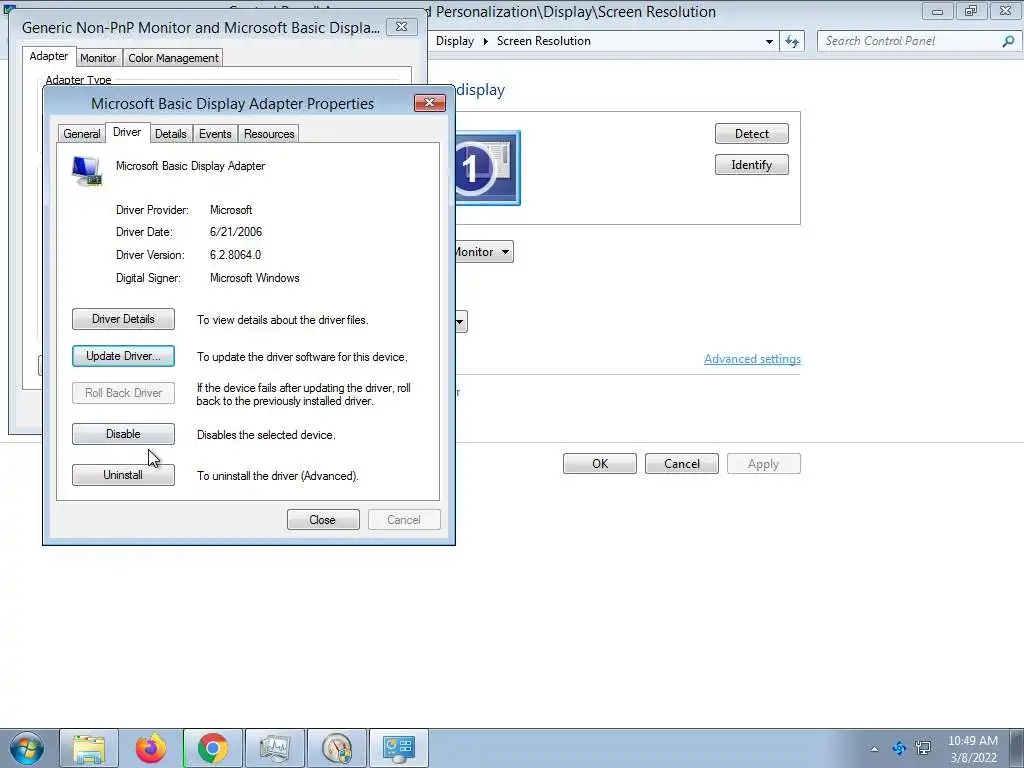
Task: Open the Resource Monitor taskbar icon
Action: (275, 748)
